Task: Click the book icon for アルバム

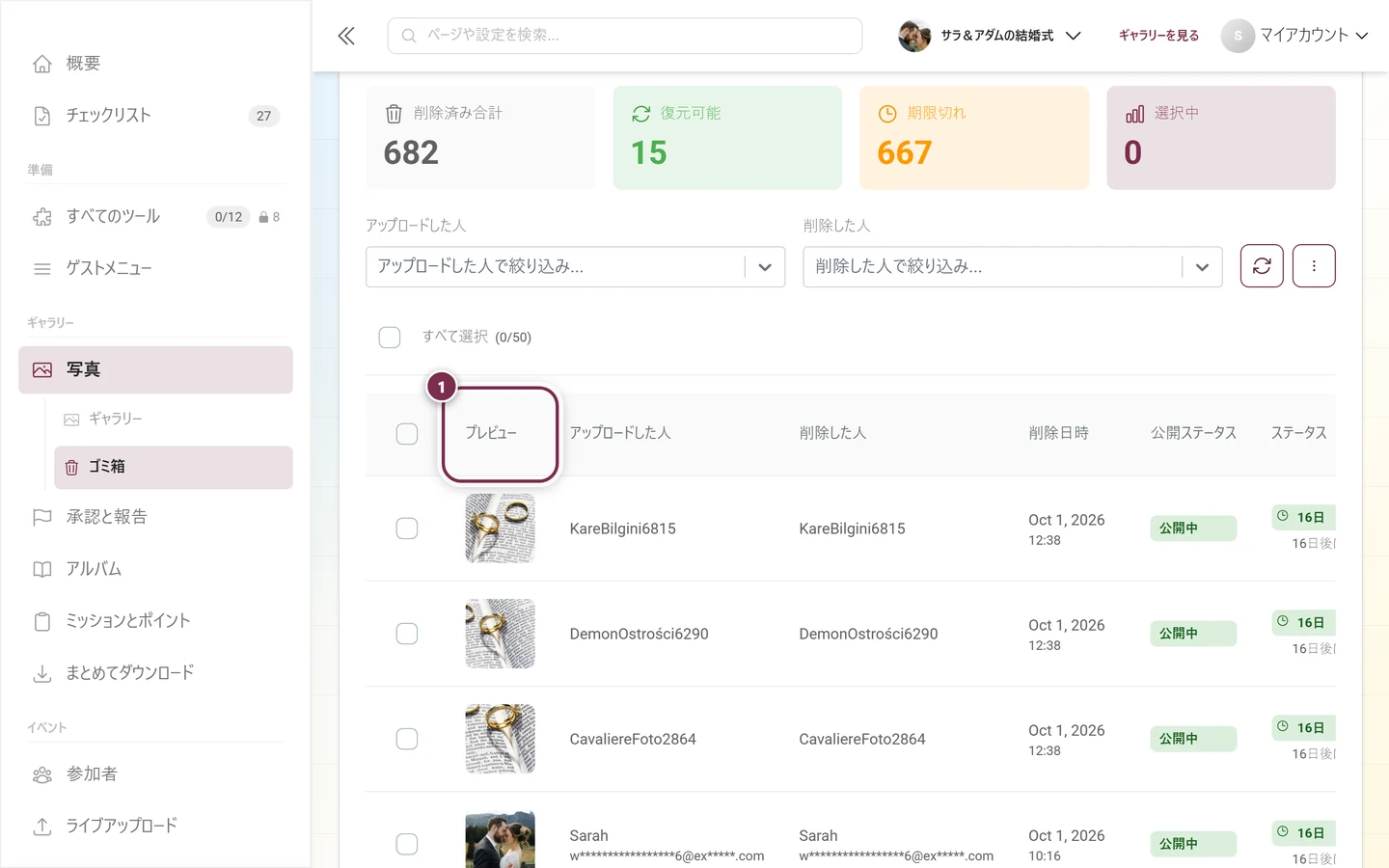Action: coord(42,570)
